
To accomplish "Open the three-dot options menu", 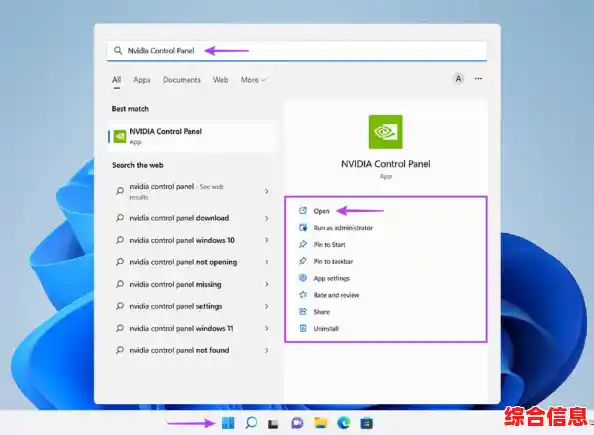I will click(x=478, y=79).
